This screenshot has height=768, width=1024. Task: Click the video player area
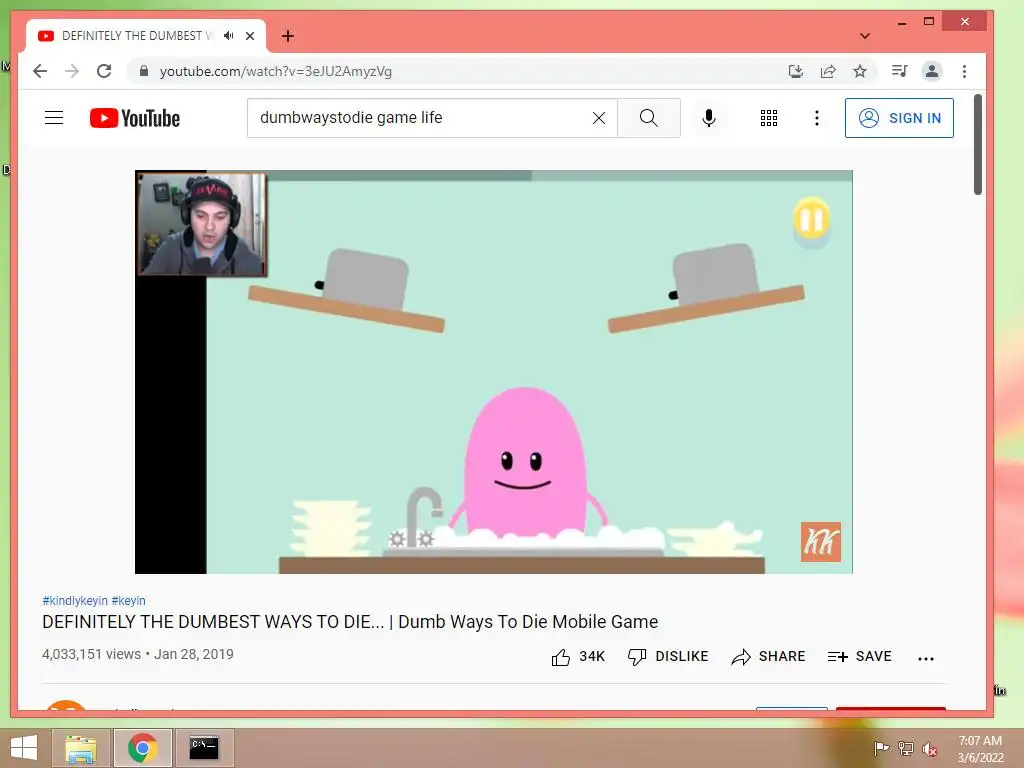pos(494,372)
